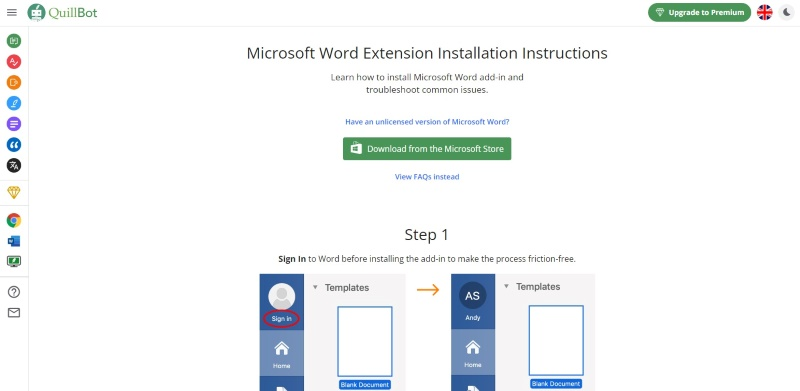
Task: Click Download from the Microsoft Store
Action: pyautogui.click(x=427, y=149)
